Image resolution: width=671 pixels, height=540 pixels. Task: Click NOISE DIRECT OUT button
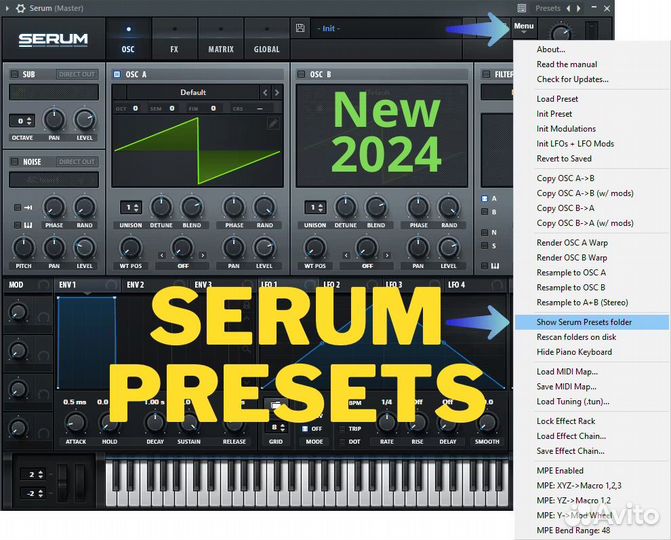(77, 162)
